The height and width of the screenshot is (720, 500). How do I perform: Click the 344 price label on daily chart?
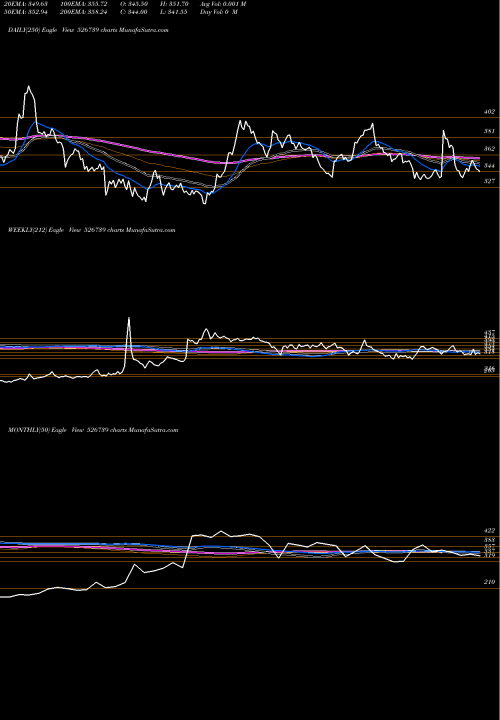[x=489, y=166]
